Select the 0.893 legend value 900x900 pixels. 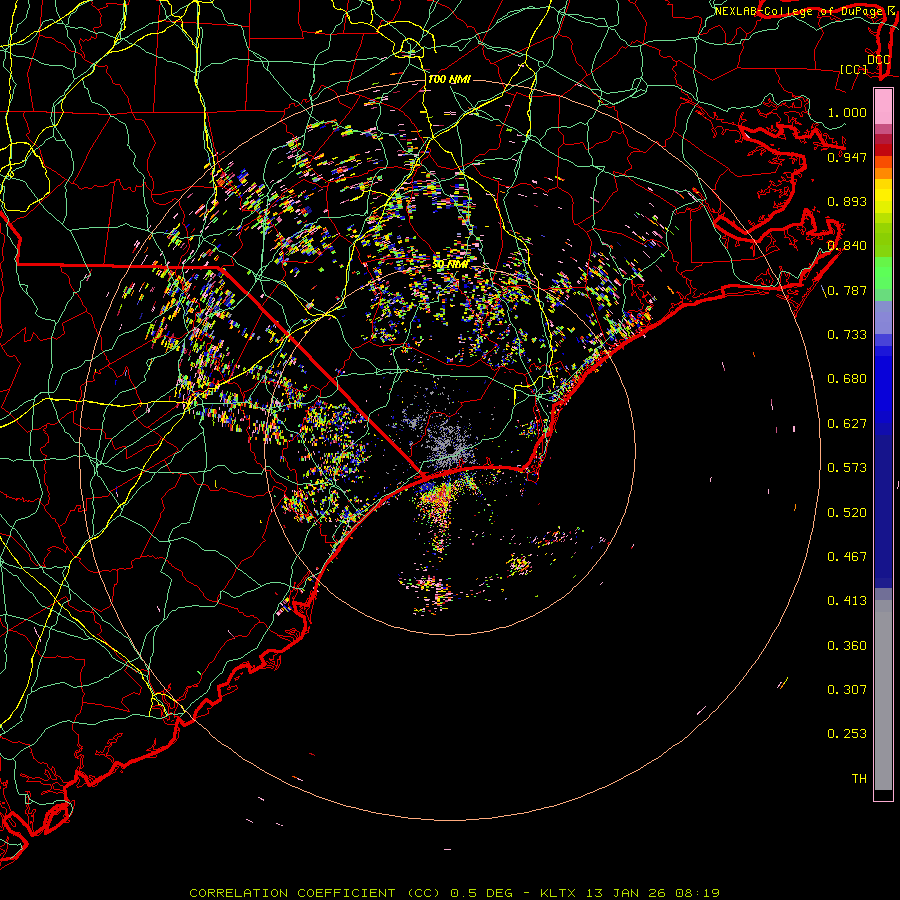click(847, 201)
